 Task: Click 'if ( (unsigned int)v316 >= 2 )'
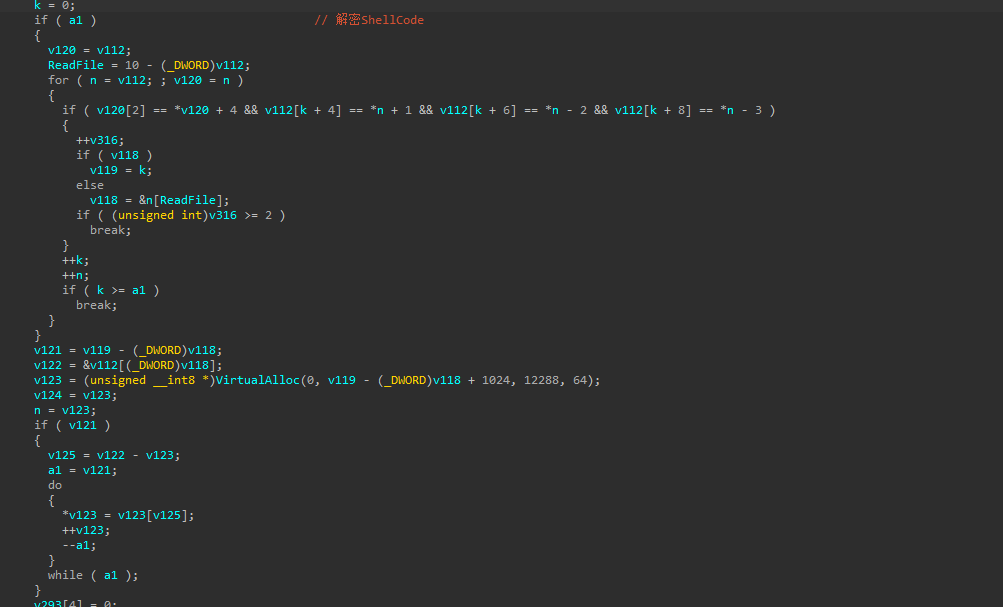pyautogui.click(x=181, y=215)
